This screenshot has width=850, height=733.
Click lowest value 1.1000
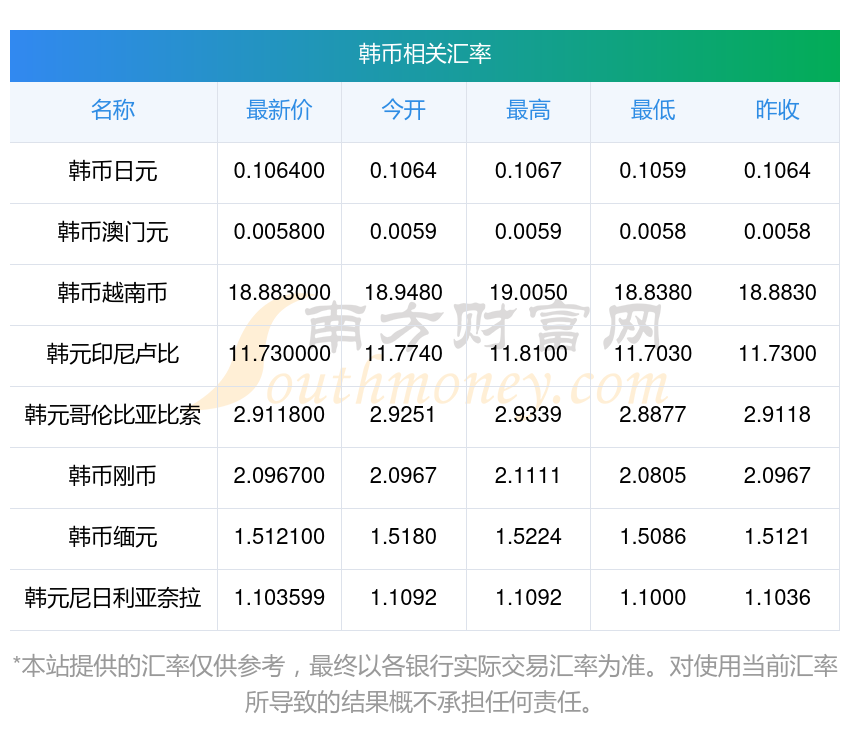pos(653,598)
